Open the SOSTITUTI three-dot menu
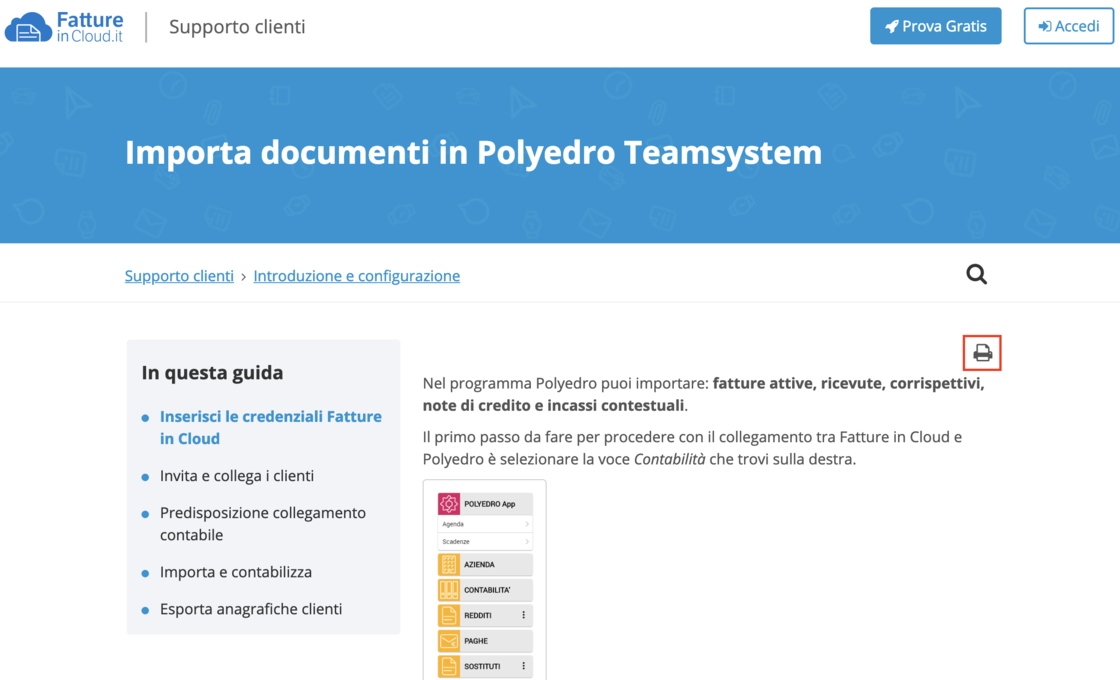1120x680 pixels. coord(523,666)
